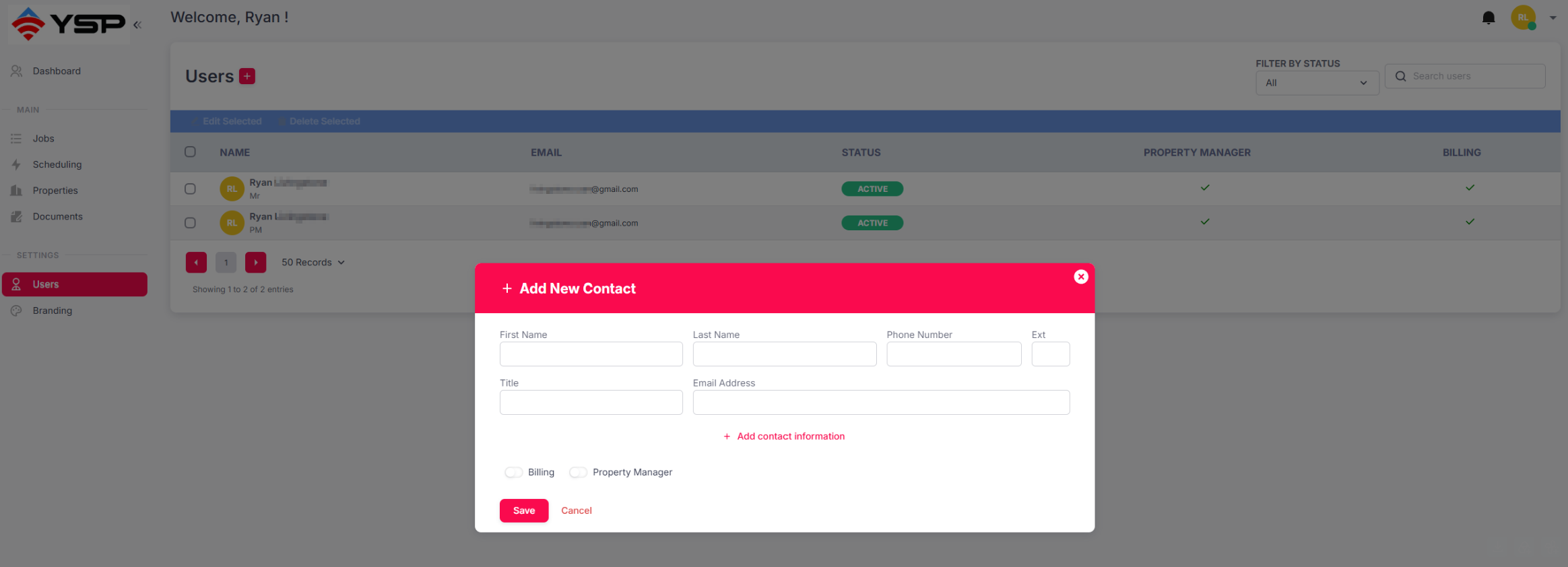Collapse the sidebar with double chevron
The image size is (1568, 567).
tap(137, 25)
